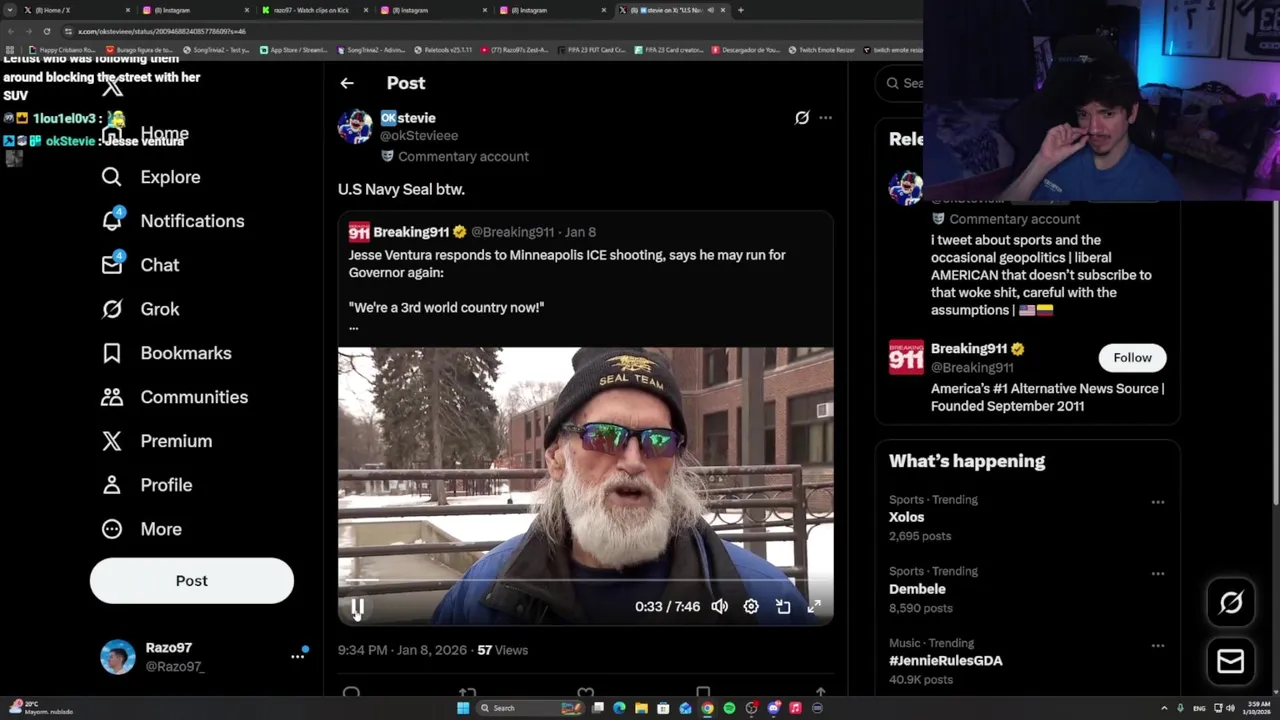The height and width of the screenshot is (720, 1280).
Task: Open the @okStevieee handle link
Action: pyautogui.click(x=419, y=136)
